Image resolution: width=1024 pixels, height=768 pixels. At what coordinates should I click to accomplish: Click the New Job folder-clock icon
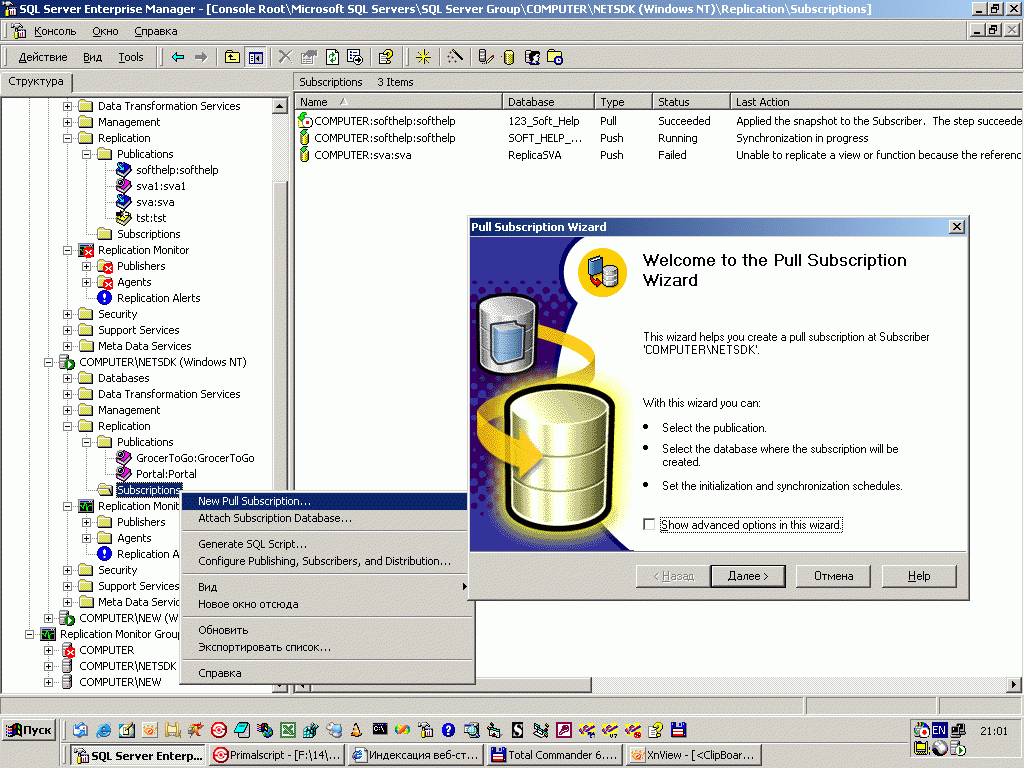click(555, 57)
